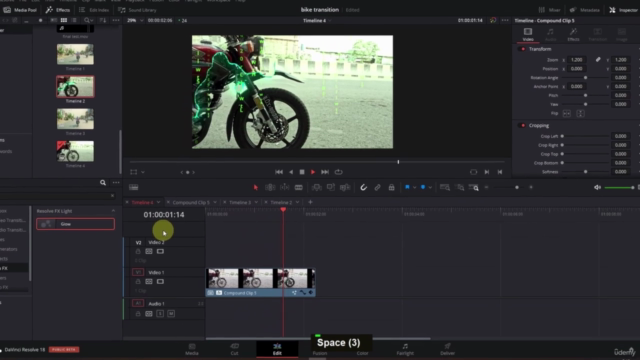The width and height of the screenshot is (640, 360).
Task: Open the Edit Index panel
Action: pyautogui.click(x=94, y=10)
